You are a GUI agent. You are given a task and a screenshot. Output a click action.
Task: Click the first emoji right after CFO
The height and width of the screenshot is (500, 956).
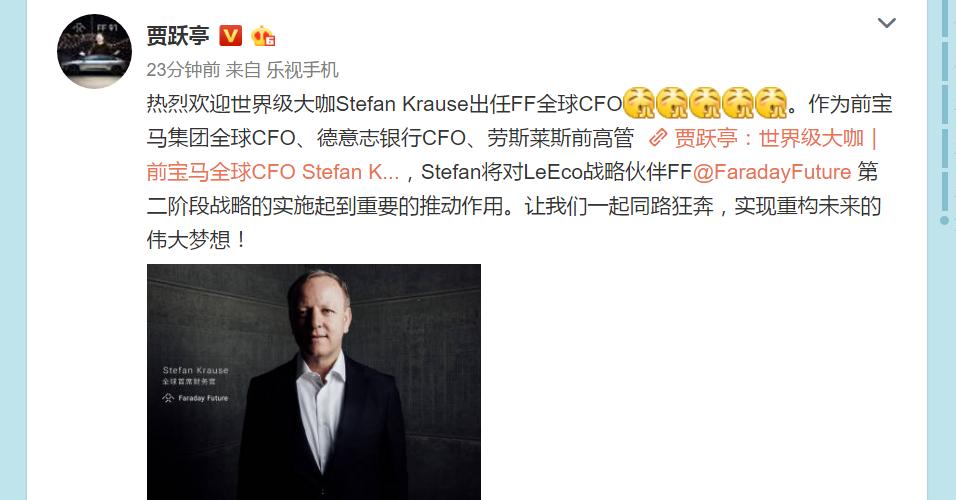point(639,103)
